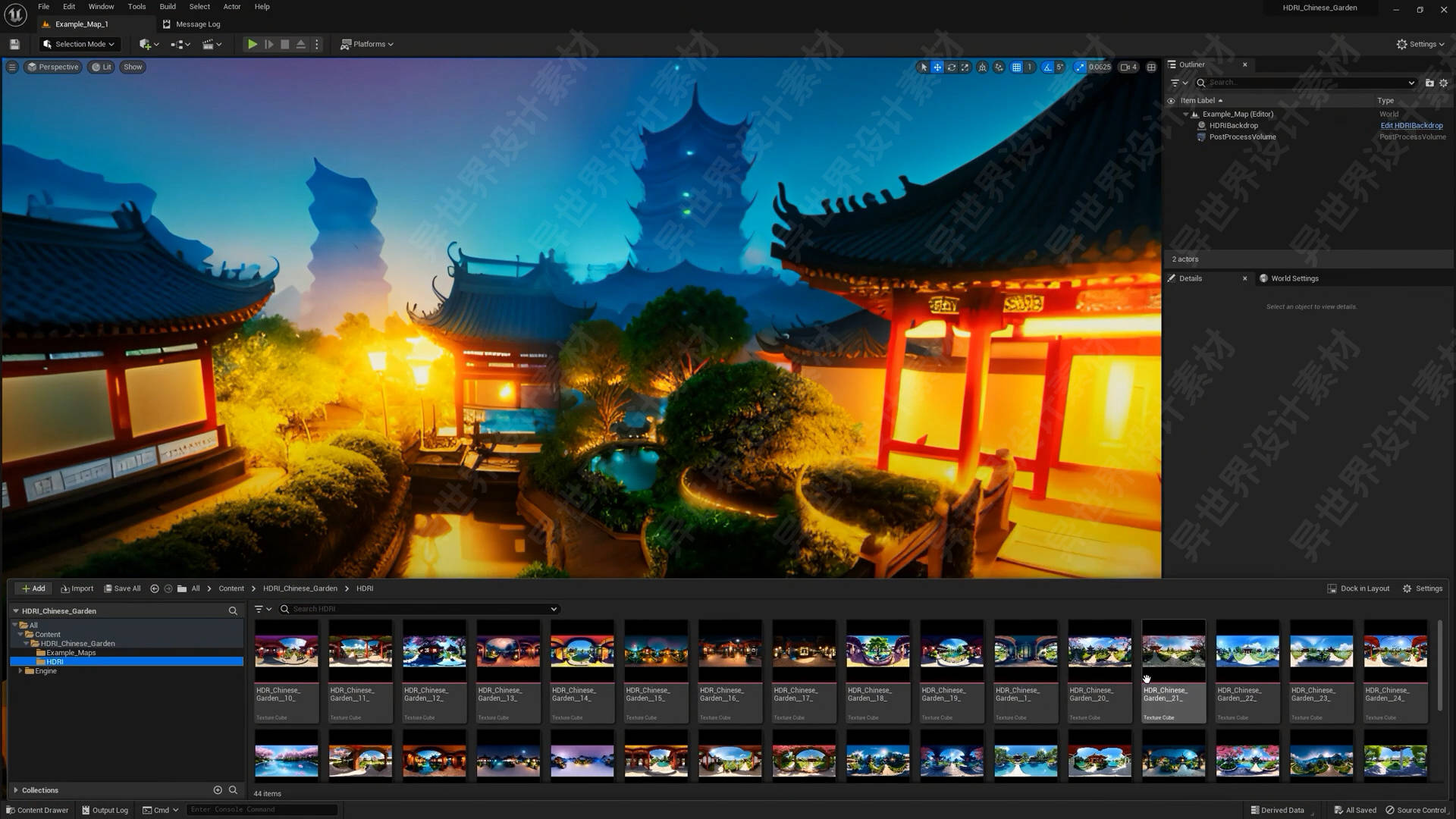Toggle rotation angle snapping
1456x819 pixels.
(x=1047, y=67)
